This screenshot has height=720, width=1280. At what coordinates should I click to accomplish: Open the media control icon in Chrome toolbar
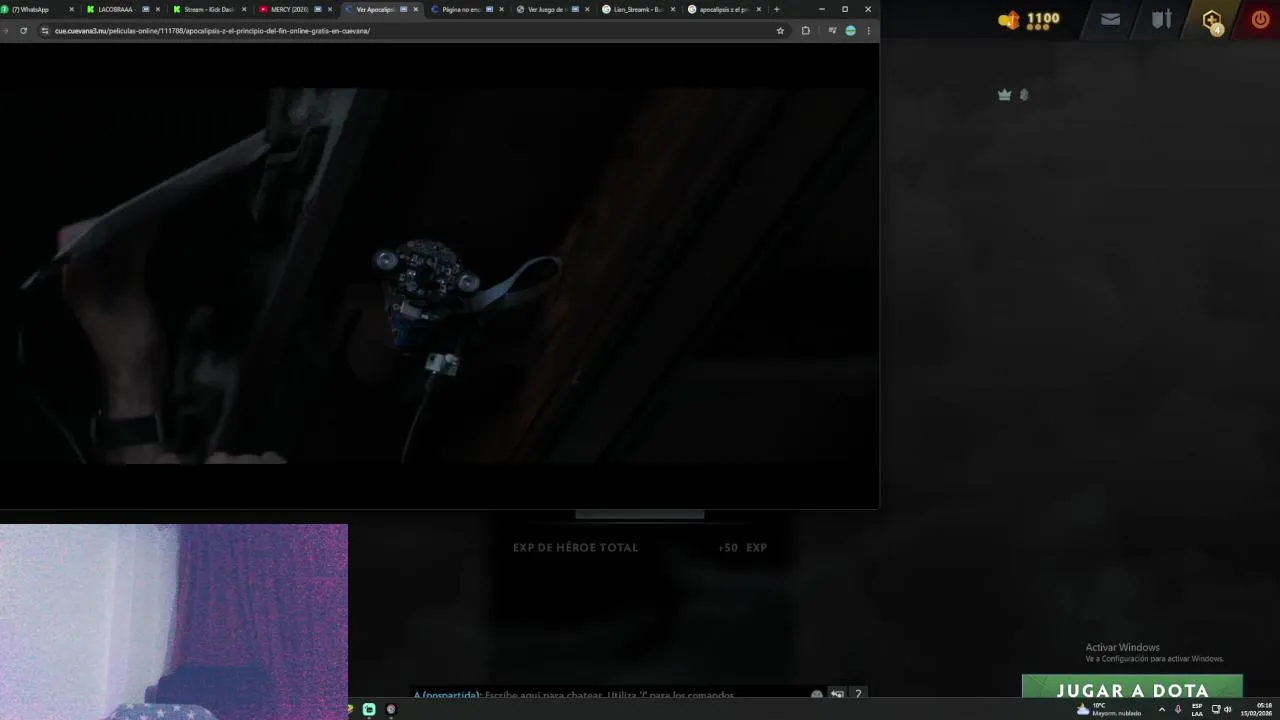[832, 31]
